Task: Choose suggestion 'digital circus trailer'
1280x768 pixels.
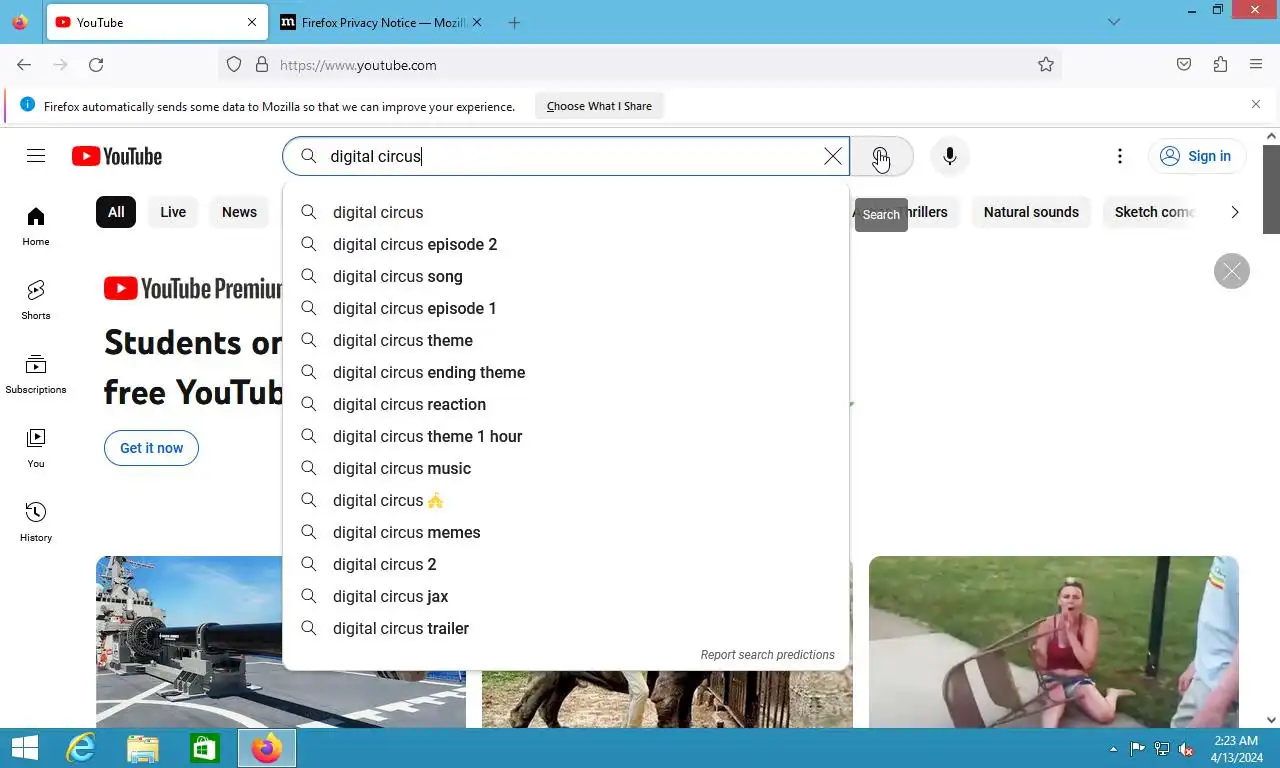Action: coord(566,628)
